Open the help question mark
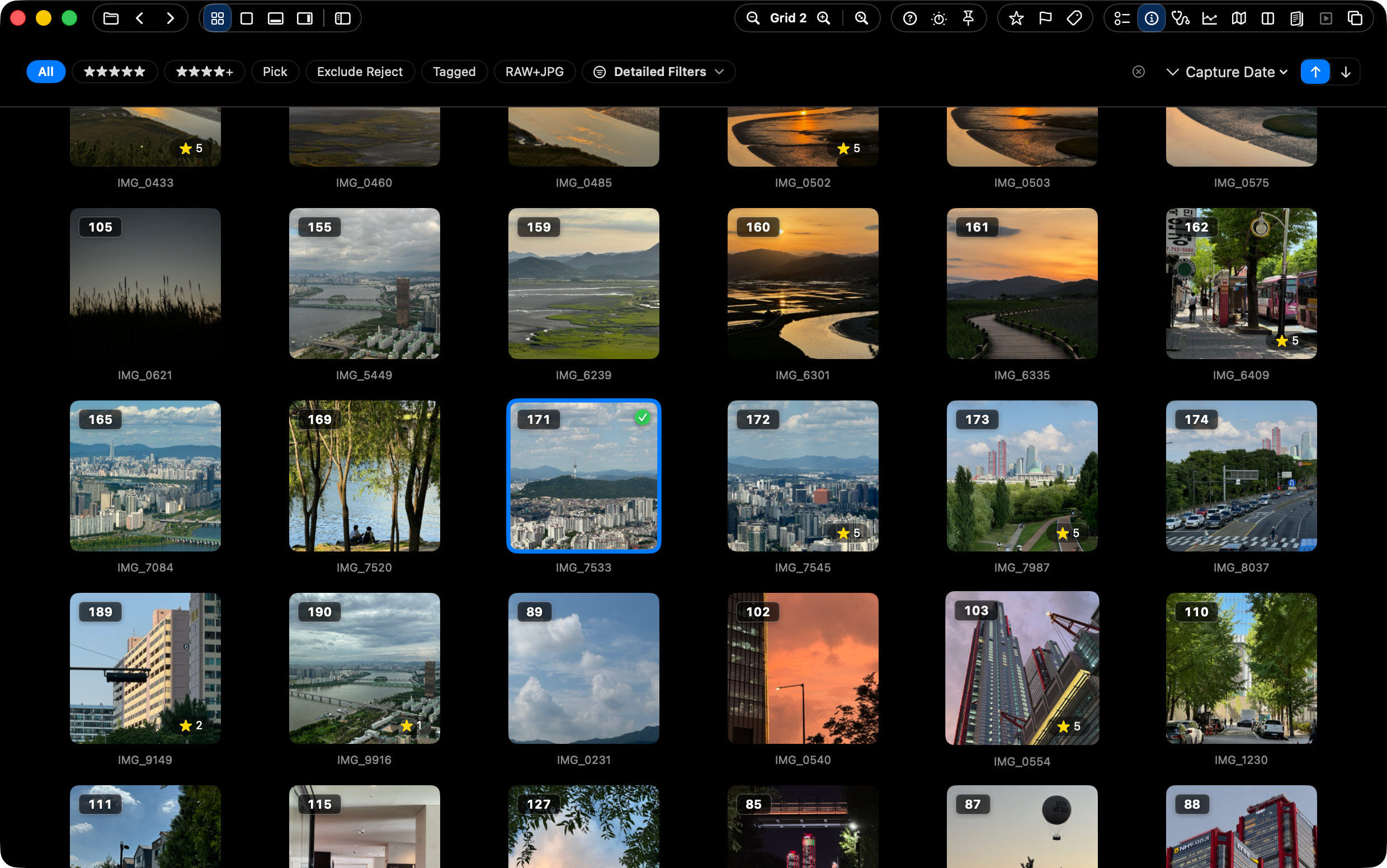The height and width of the screenshot is (868, 1387). coord(910,18)
